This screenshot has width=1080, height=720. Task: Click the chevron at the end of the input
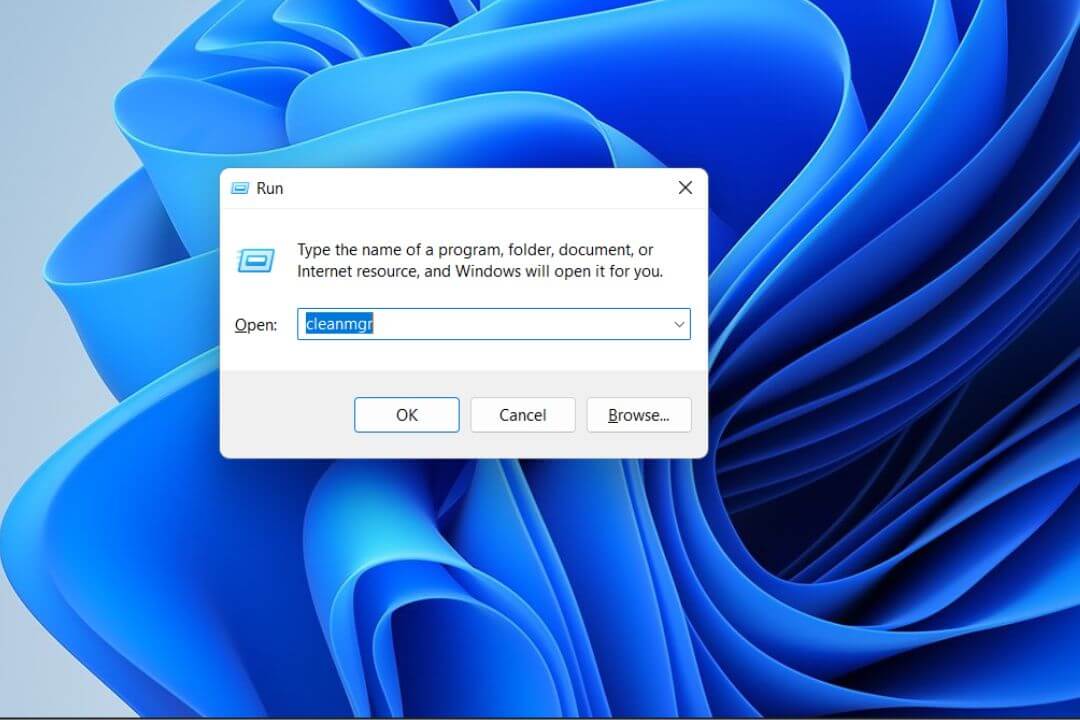tap(679, 324)
